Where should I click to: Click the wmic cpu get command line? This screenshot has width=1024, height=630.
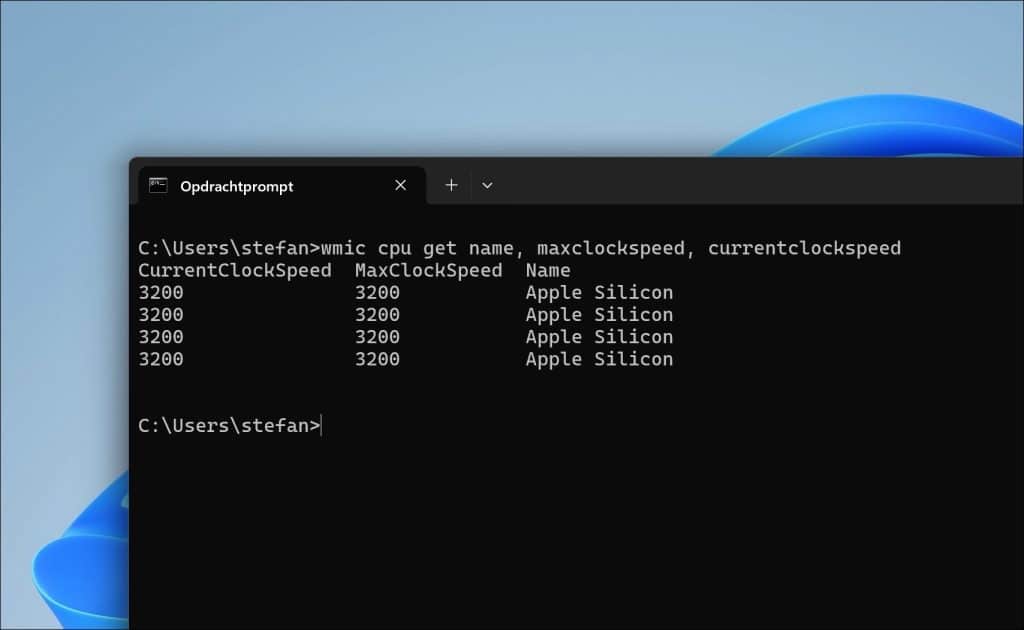tap(519, 248)
